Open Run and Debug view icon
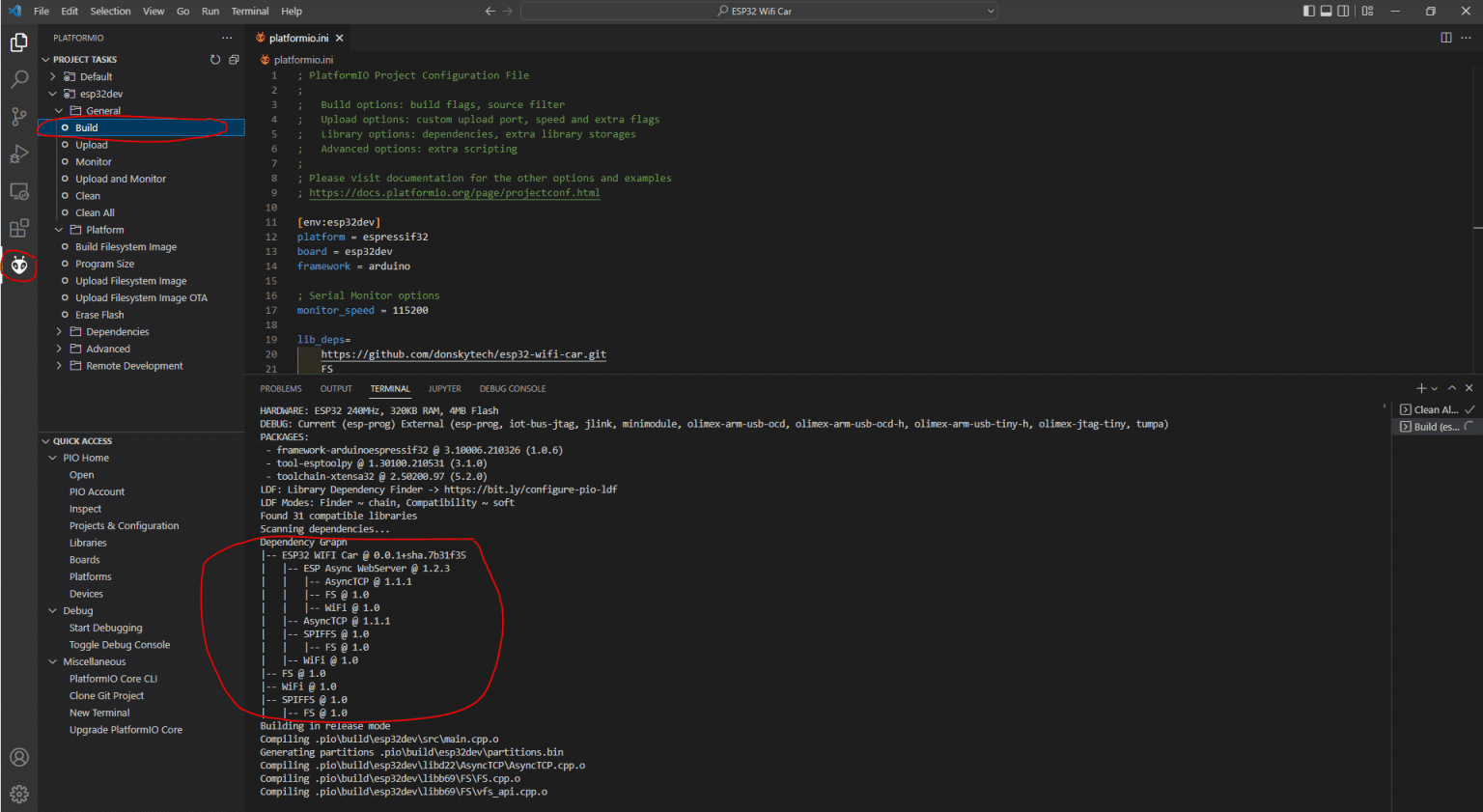1483x812 pixels. point(19,154)
